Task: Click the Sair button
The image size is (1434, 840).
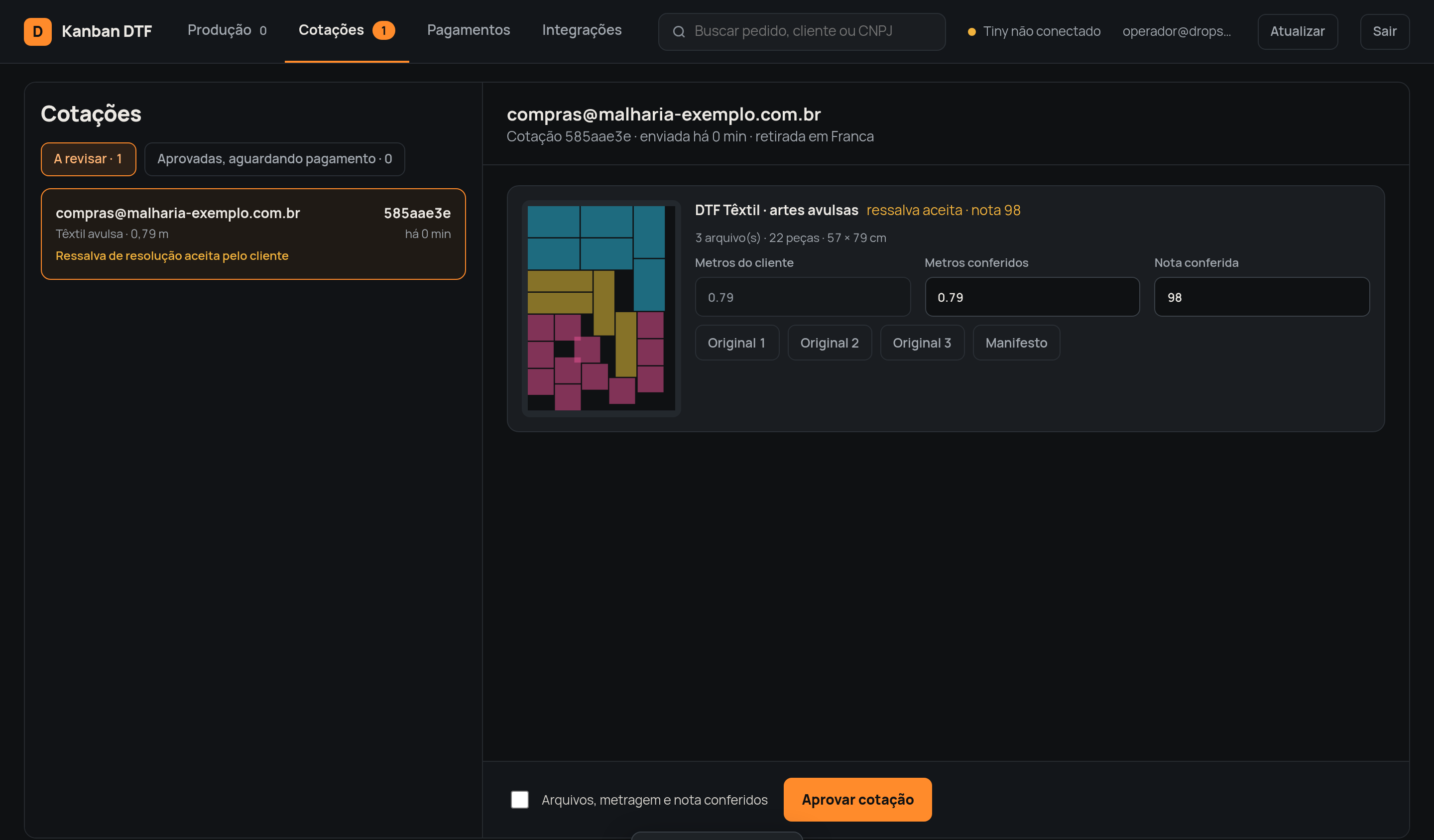Action: (x=1385, y=31)
